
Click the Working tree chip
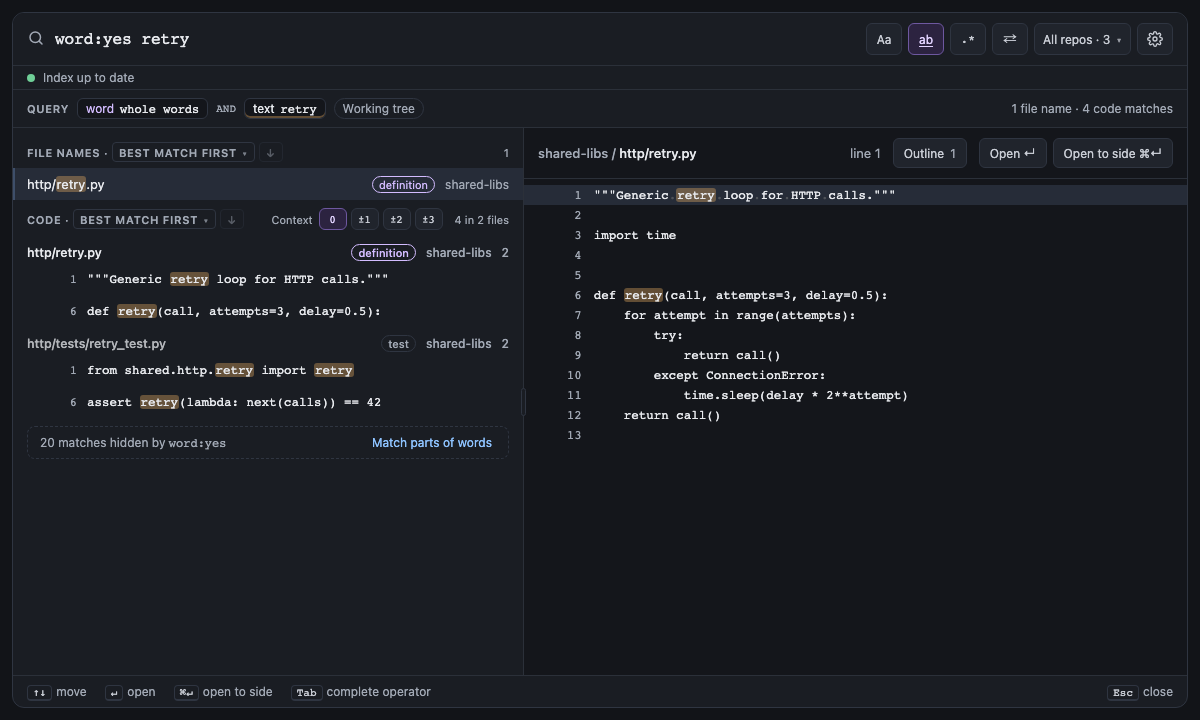click(378, 109)
